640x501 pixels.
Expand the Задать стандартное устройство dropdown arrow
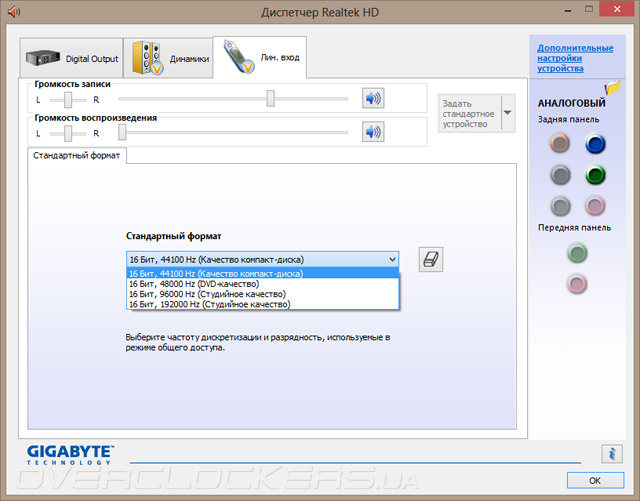[x=508, y=113]
